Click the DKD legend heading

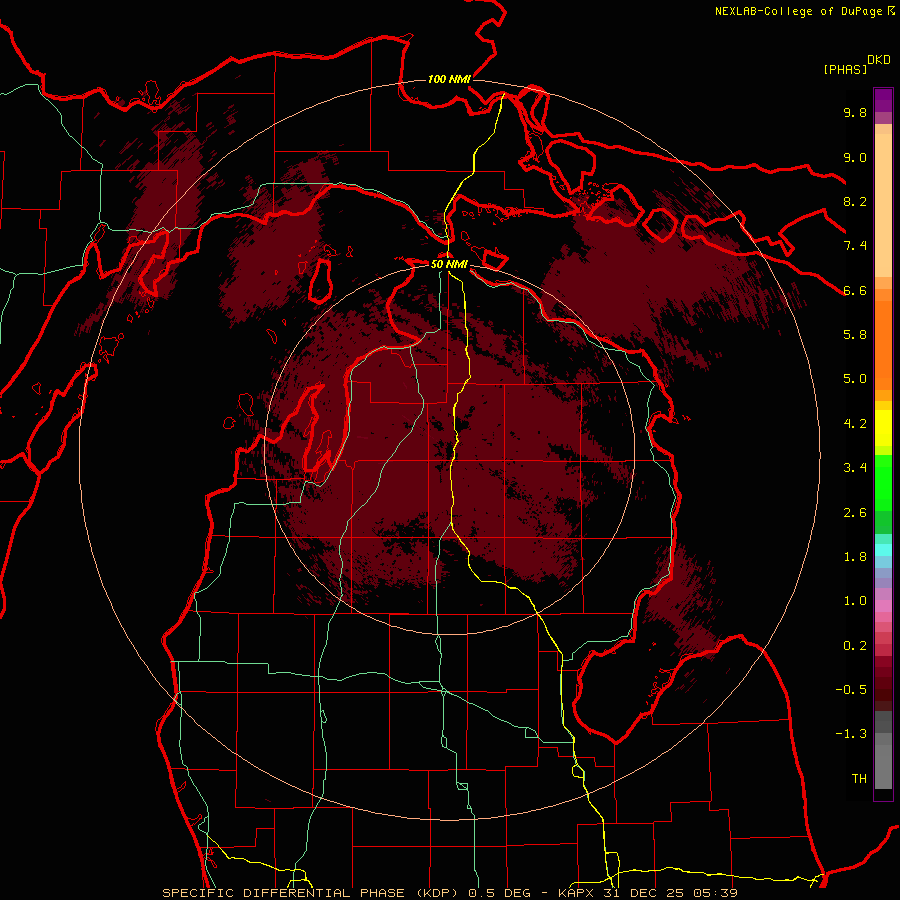[x=878, y=60]
